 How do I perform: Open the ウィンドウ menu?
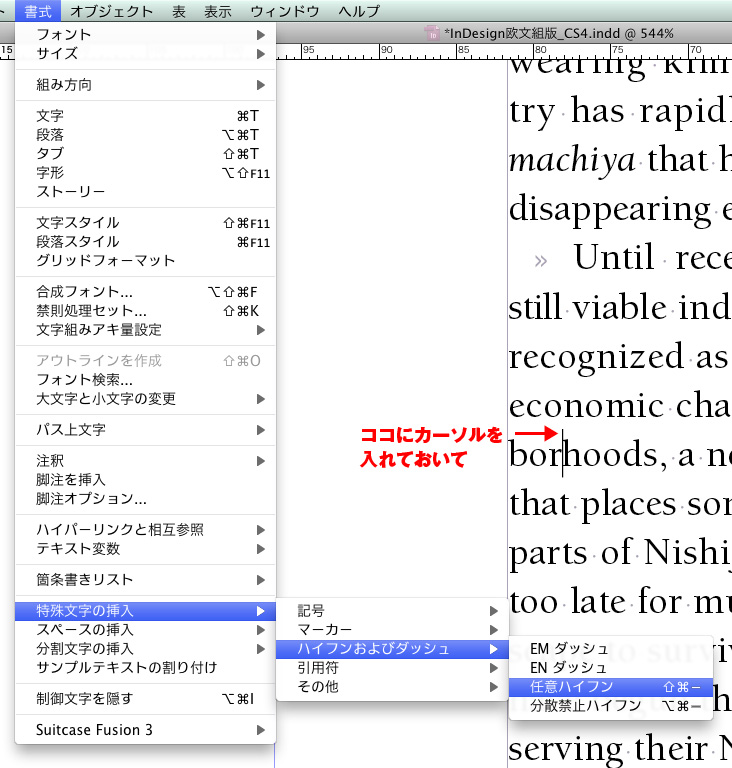click(x=285, y=11)
